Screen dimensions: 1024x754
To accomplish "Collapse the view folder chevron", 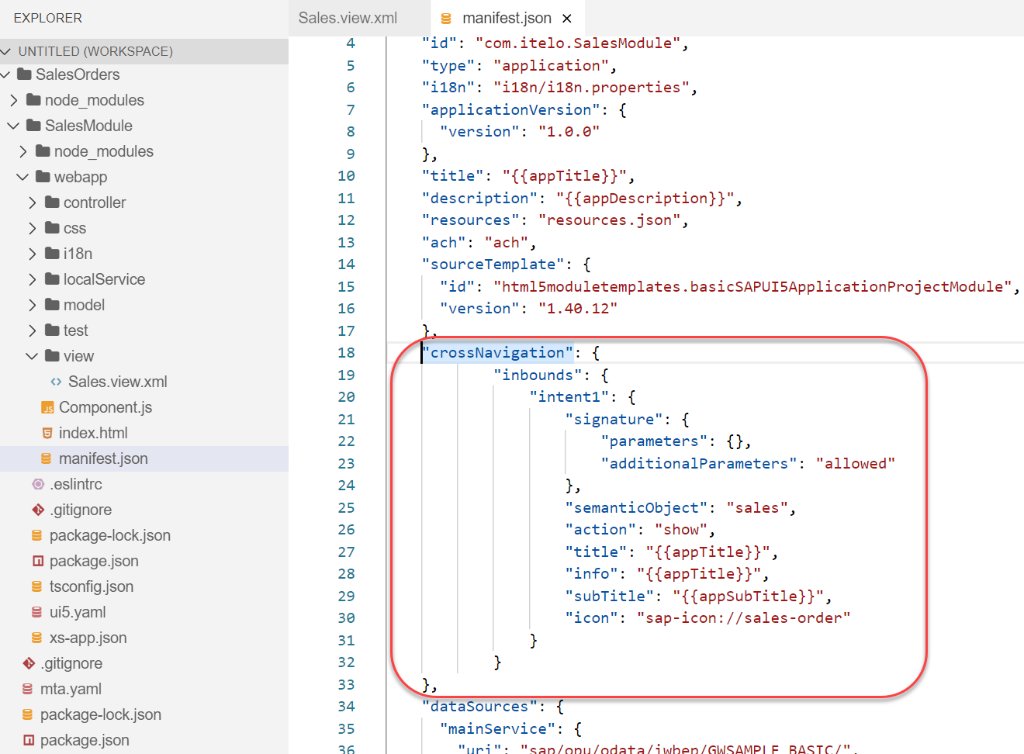I will coord(32,356).
